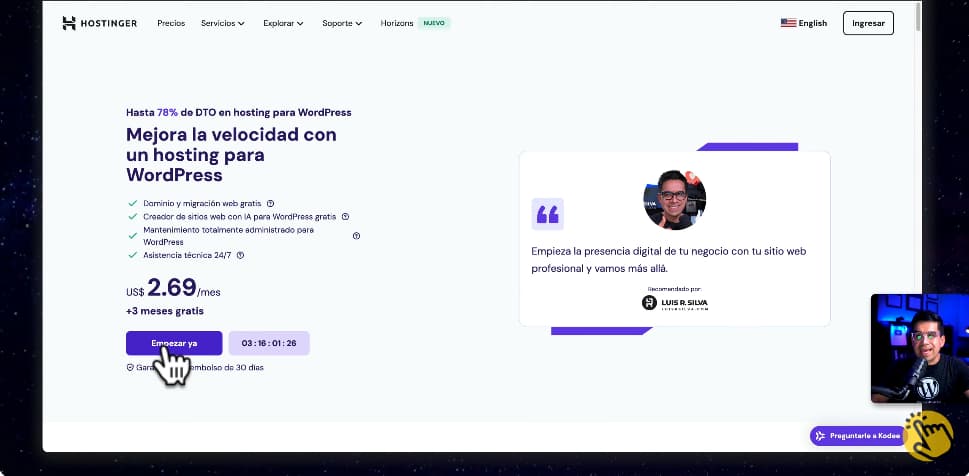
Task: Open info tooltip for Asistencia técnica 24/7
Action: click(x=240, y=255)
